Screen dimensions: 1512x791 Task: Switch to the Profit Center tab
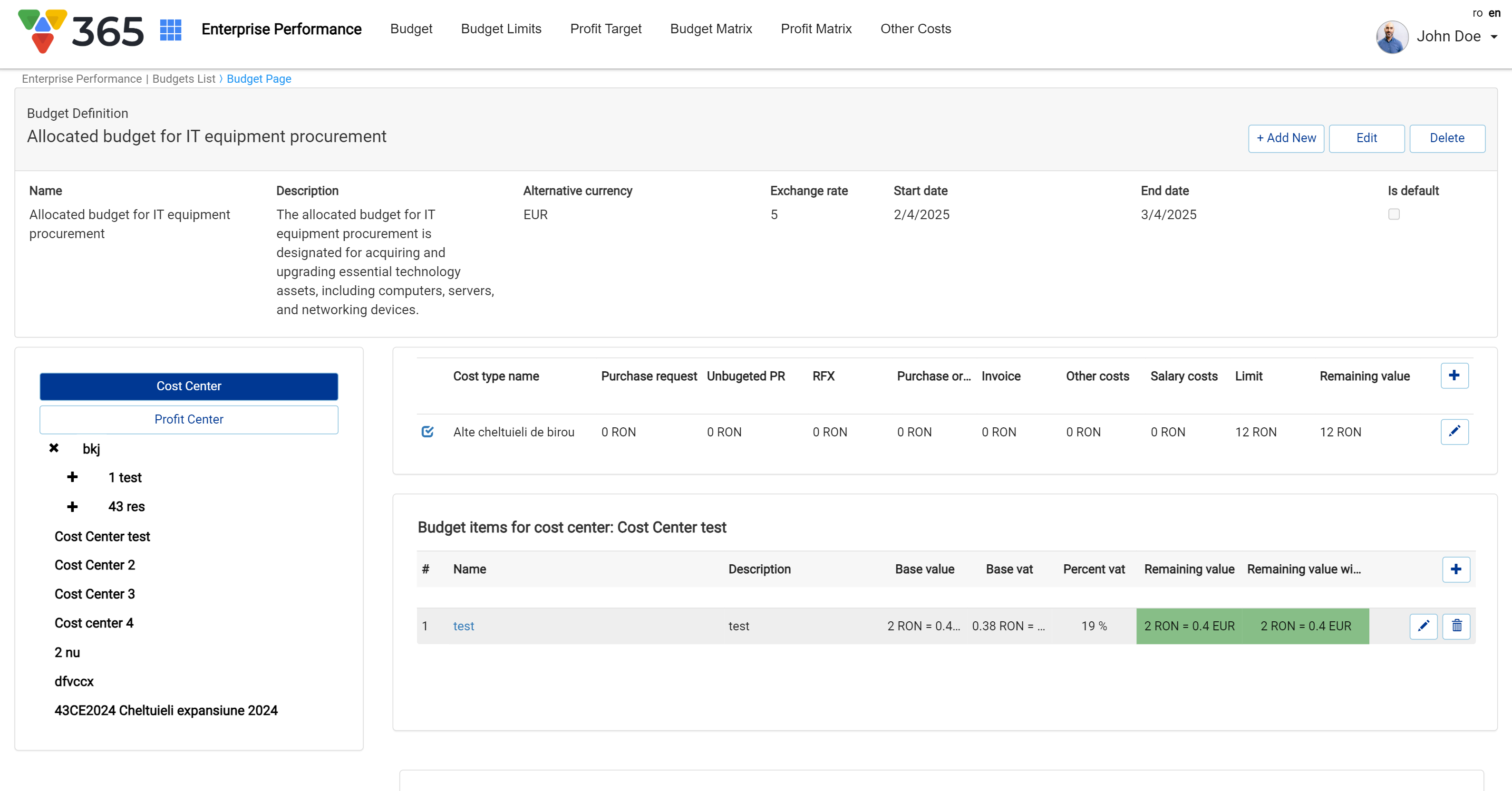pos(188,419)
